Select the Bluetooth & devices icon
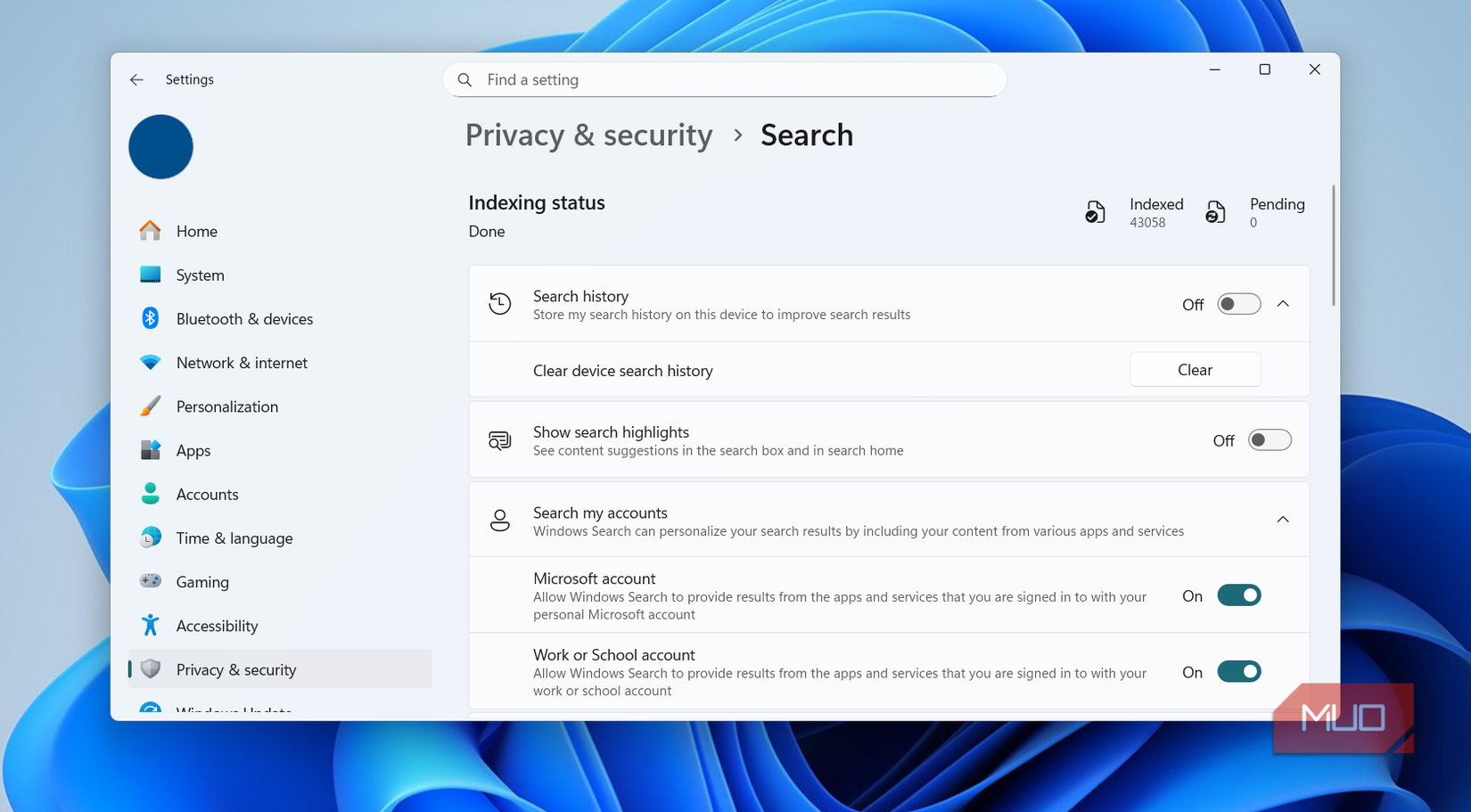 click(x=152, y=318)
